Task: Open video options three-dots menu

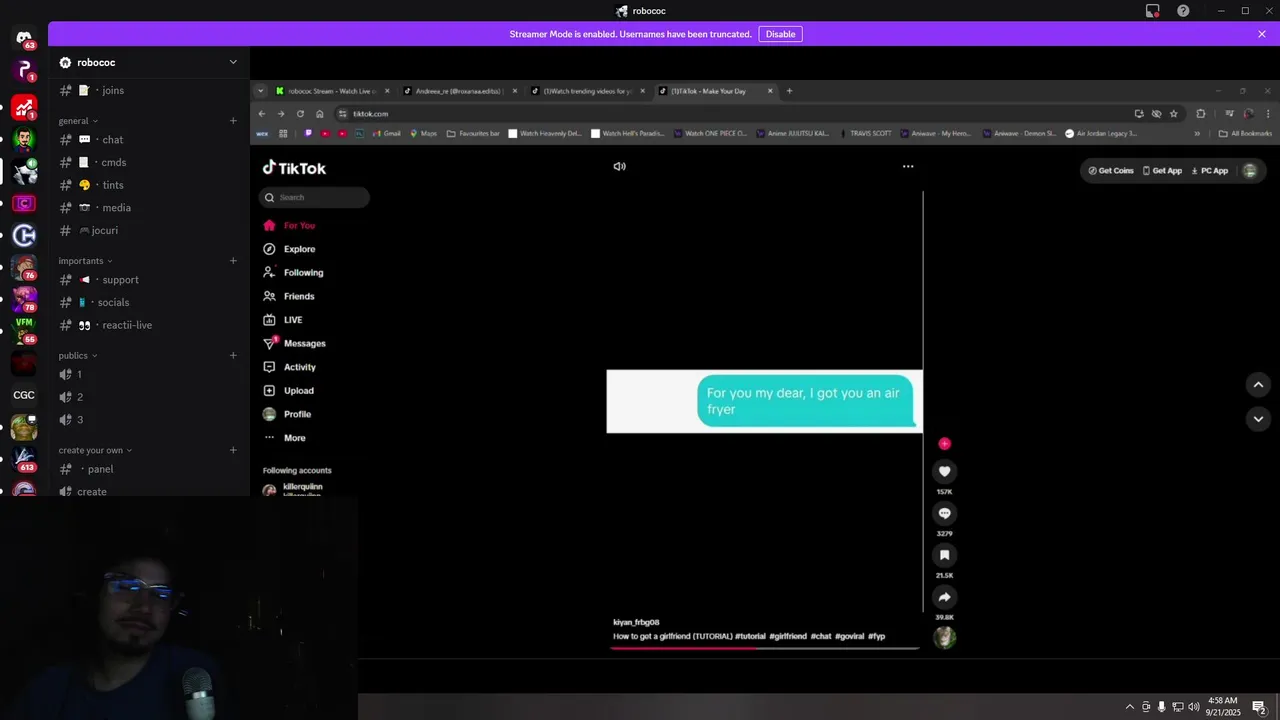Action: click(x=908, y=167)
